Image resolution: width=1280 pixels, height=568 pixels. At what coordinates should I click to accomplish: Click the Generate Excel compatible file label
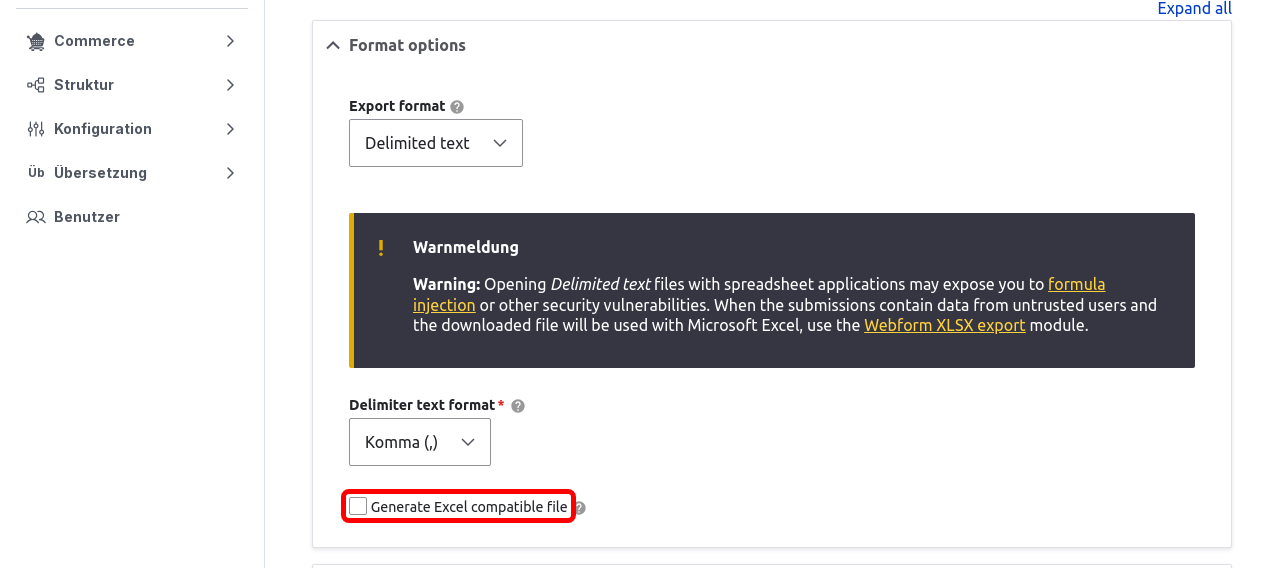coord(469,507)
